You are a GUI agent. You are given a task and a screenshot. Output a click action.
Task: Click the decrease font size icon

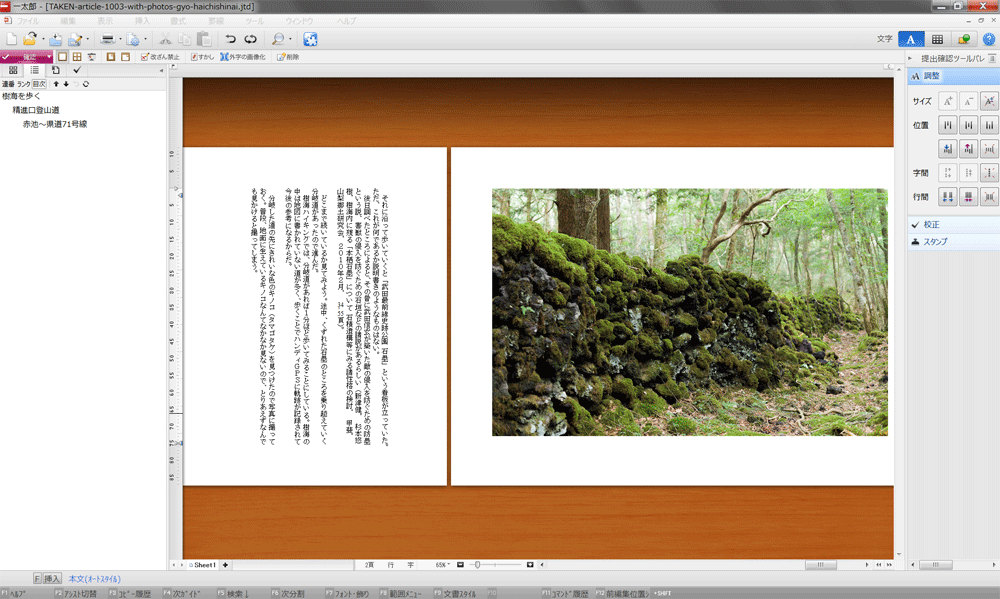click(967, 101)
